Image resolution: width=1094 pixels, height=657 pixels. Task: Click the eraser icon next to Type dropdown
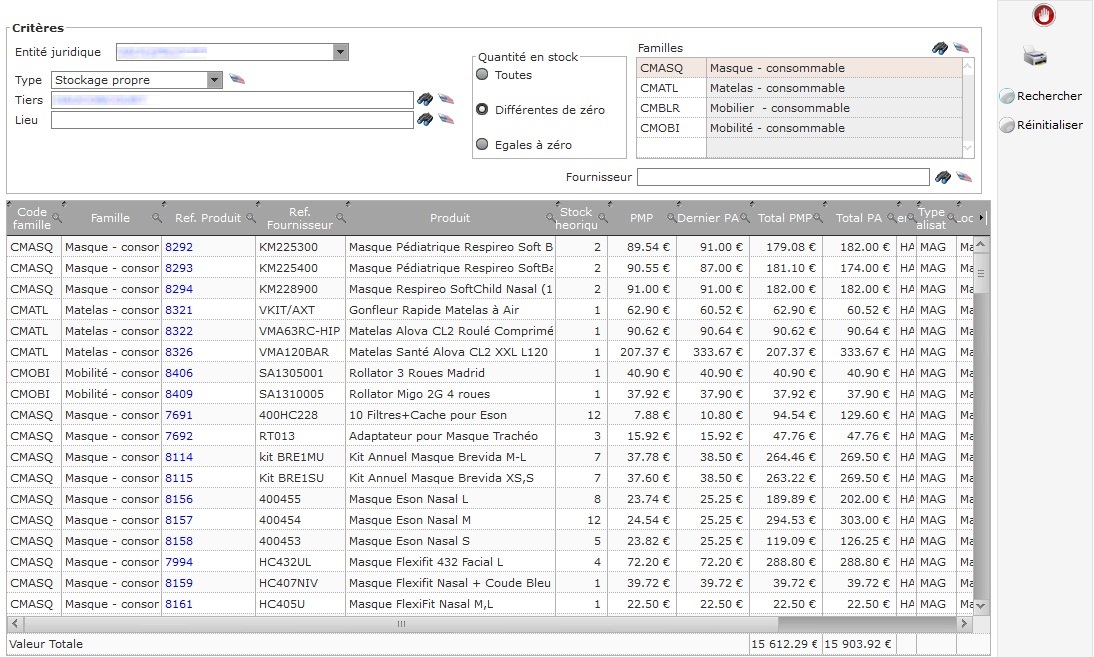237,80
